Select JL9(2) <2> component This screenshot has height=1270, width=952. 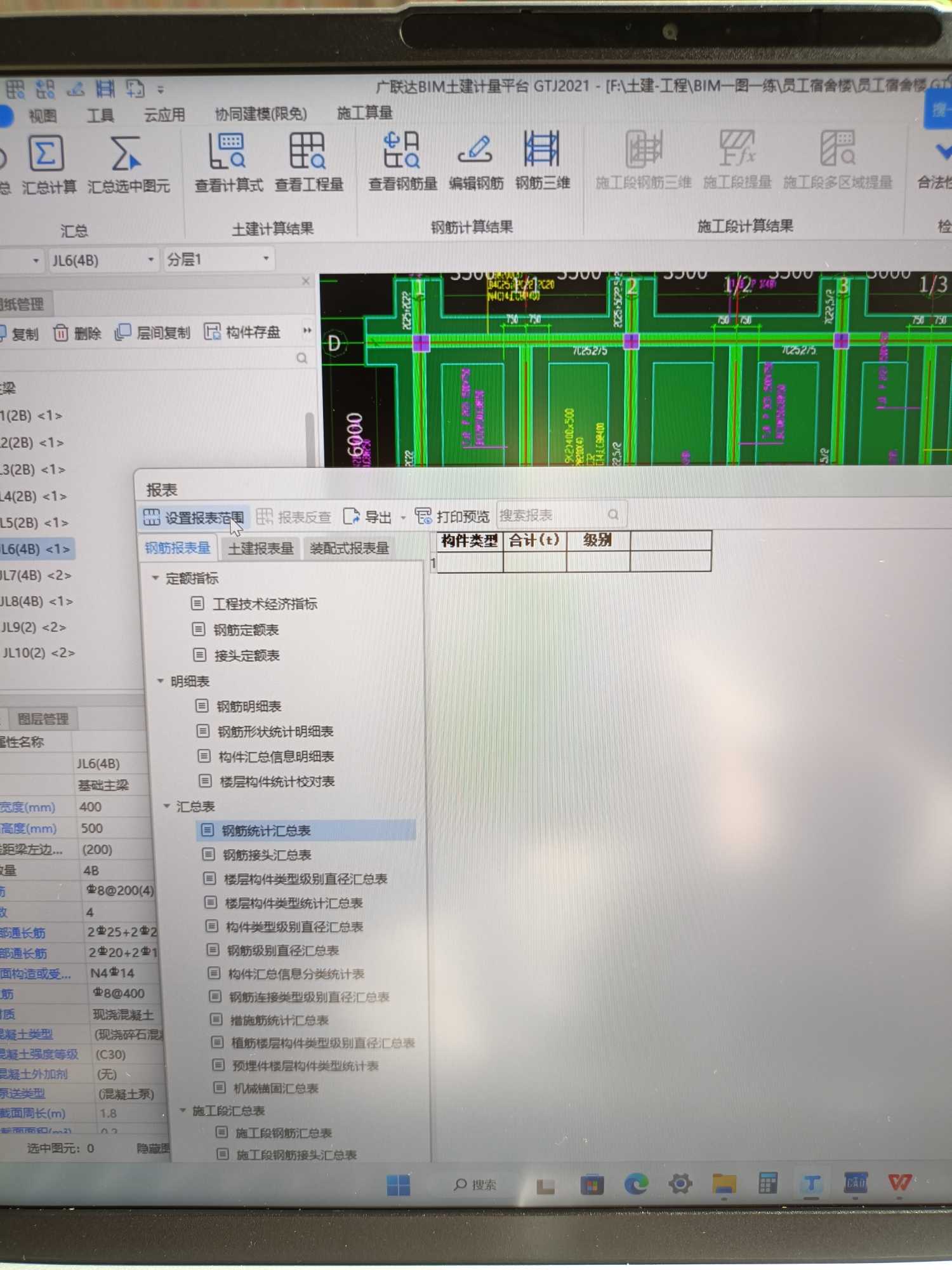tap(33, 627)
